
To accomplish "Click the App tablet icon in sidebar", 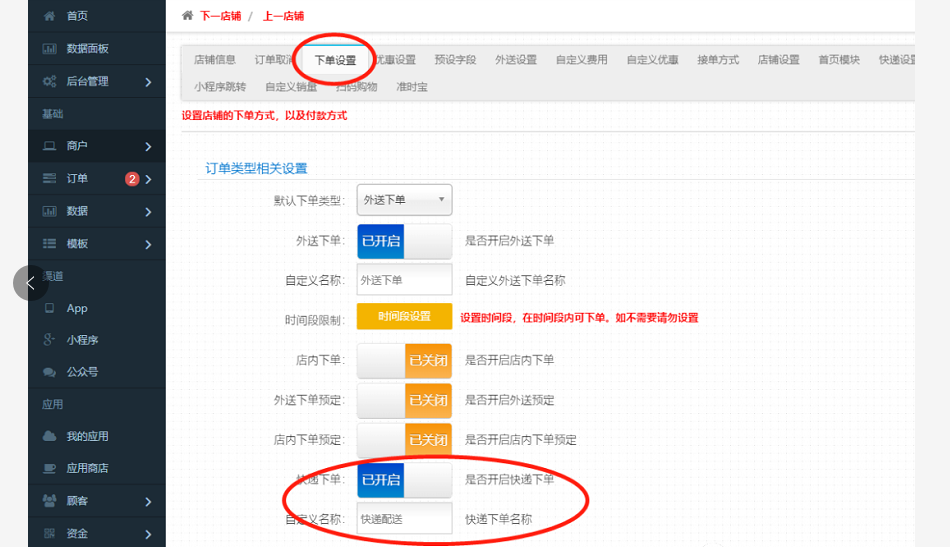I will tap(49, 309).
